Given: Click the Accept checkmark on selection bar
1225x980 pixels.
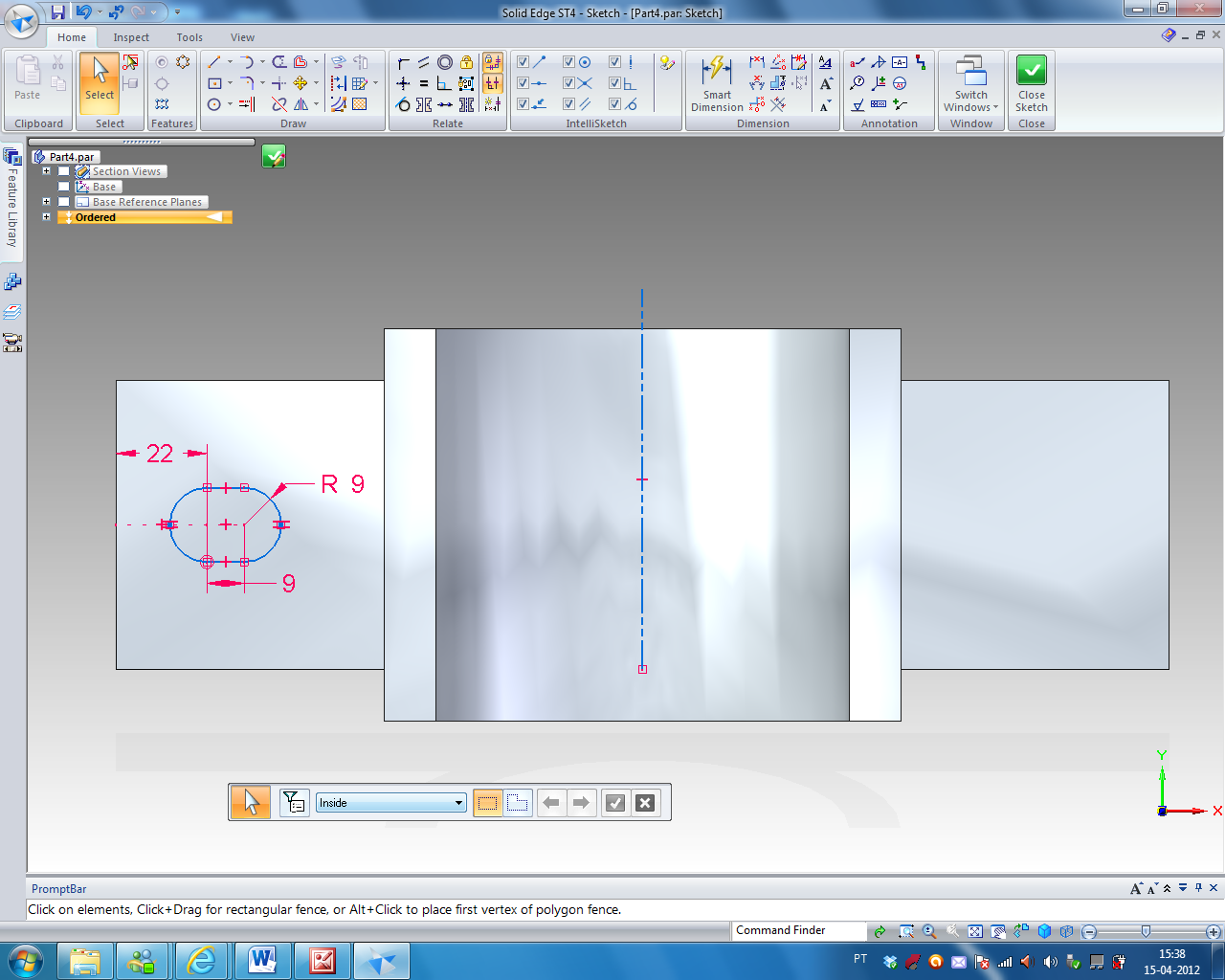Looking at the screenshot, I should tap(615, 803).
